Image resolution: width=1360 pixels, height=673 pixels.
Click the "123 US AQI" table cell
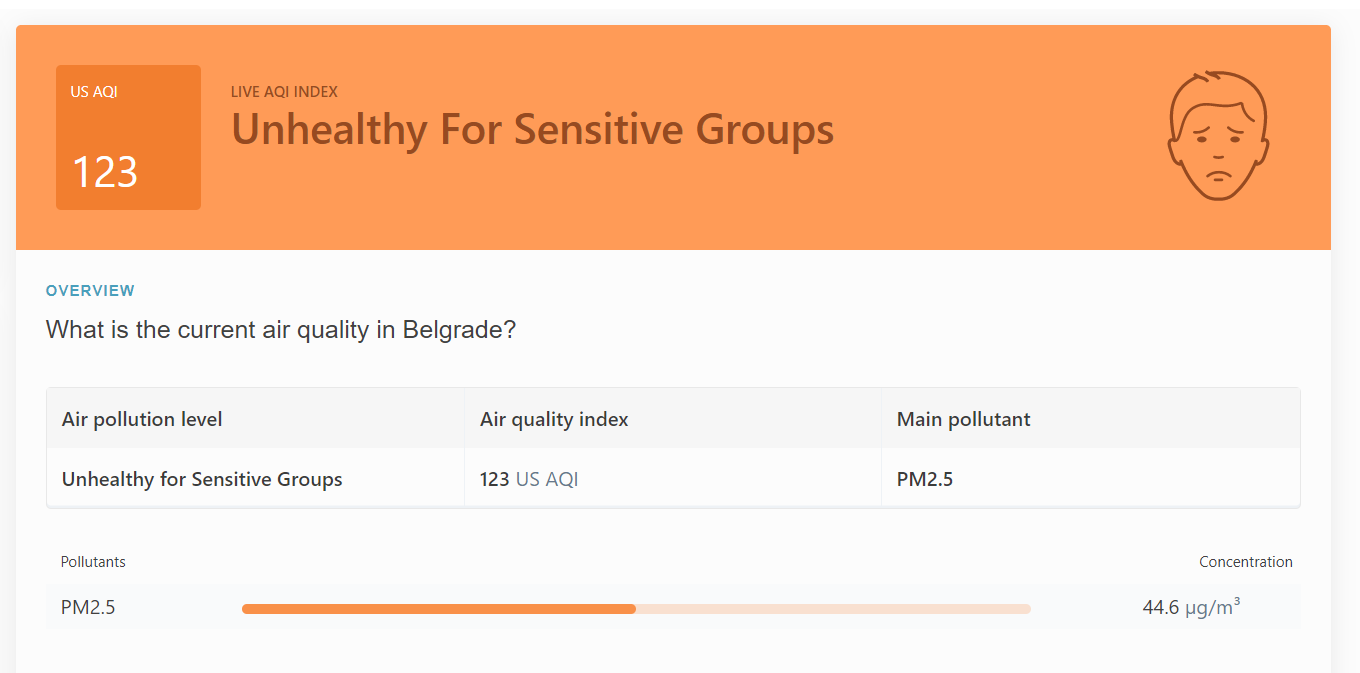(x=529, y=479)
